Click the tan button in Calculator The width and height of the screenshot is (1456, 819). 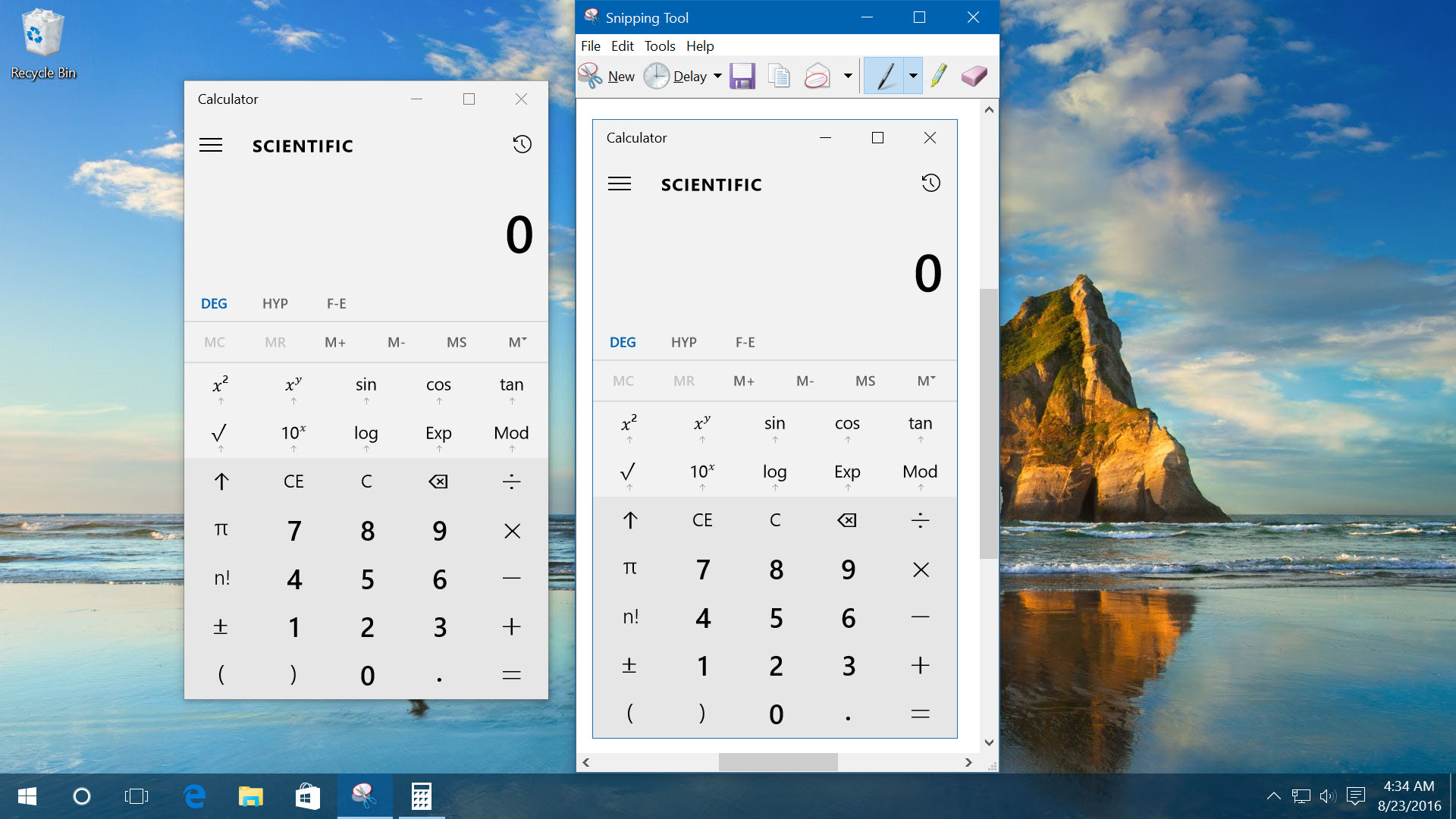[x=512, y=387]
